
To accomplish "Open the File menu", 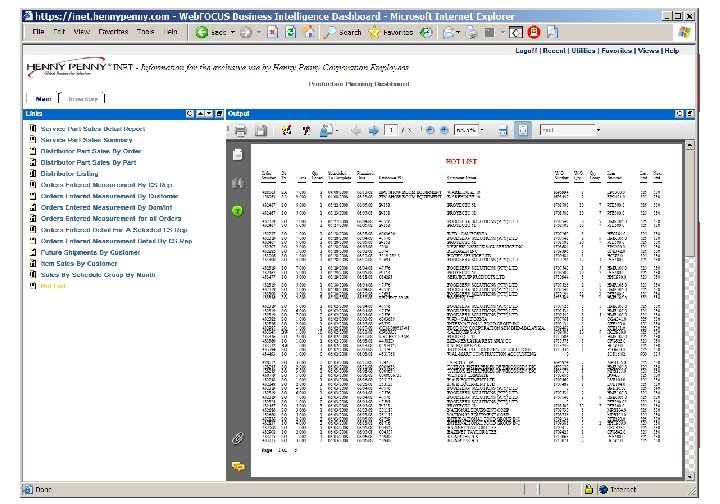I will [38, 32].
